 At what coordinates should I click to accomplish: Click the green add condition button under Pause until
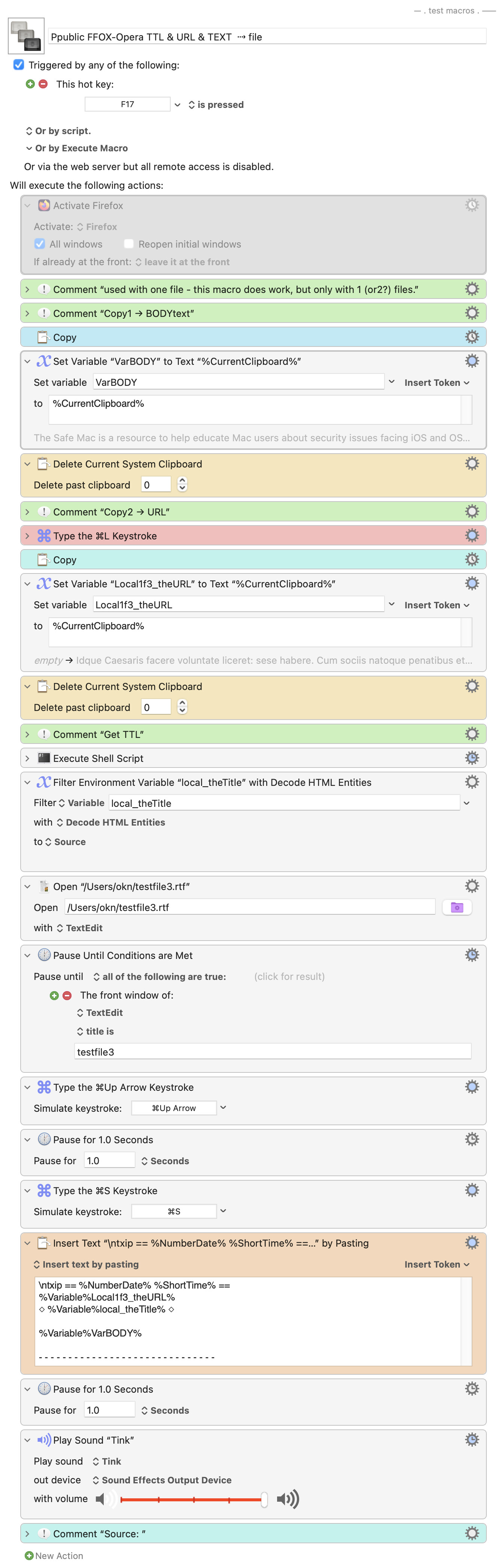(x=54, y=995)
